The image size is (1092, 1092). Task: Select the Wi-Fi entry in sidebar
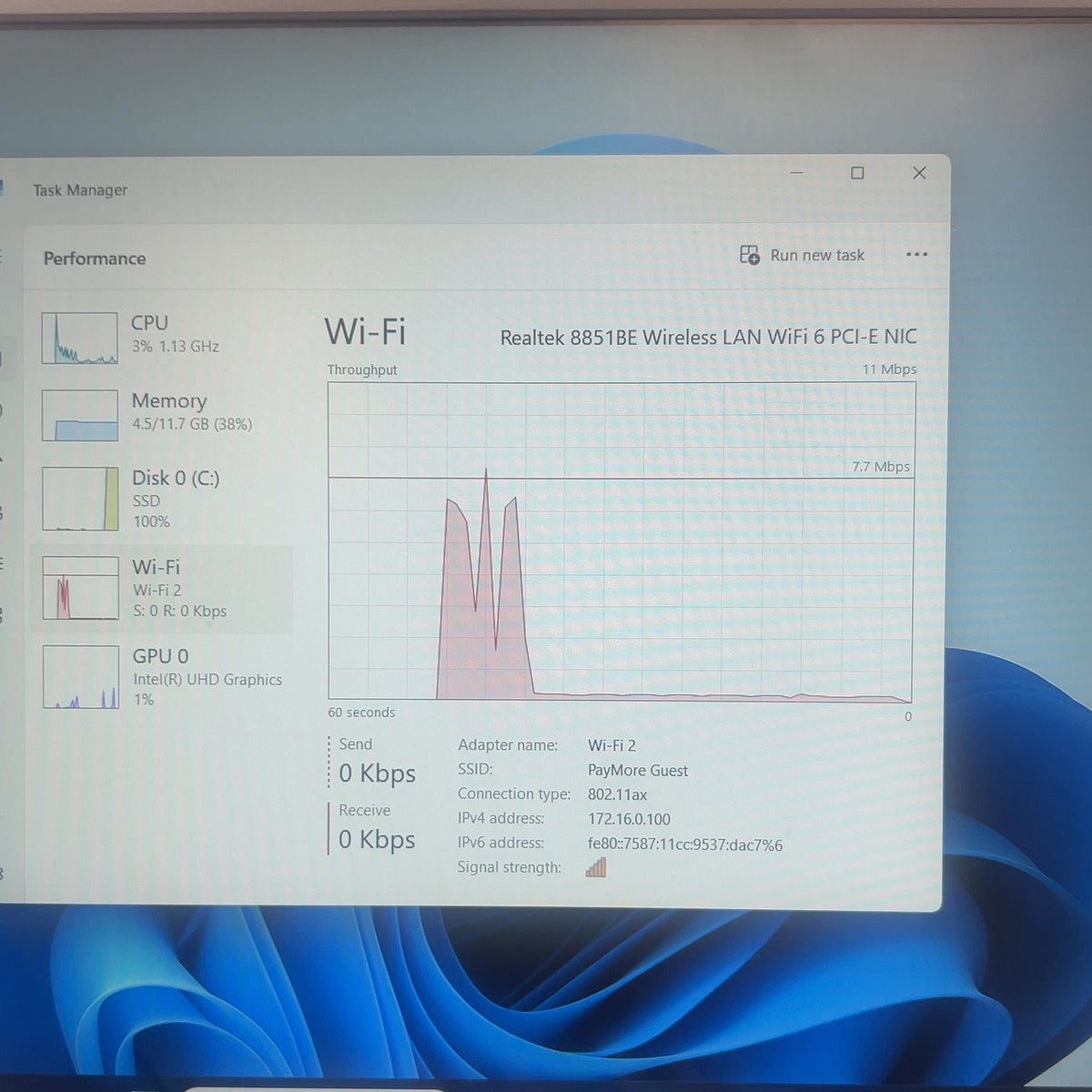(162, 589)
